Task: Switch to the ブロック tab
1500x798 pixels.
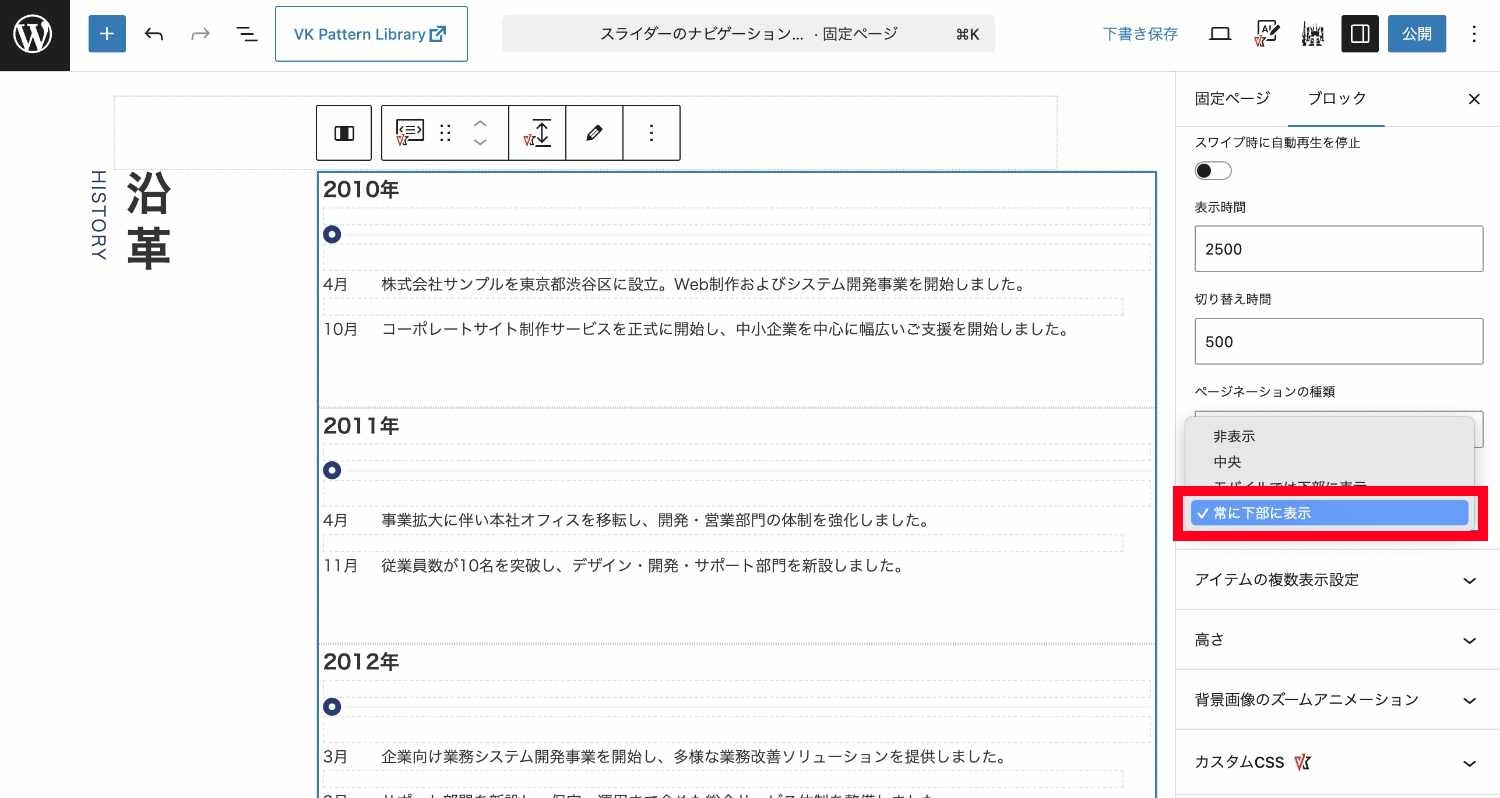Action: click(1337, 98)
